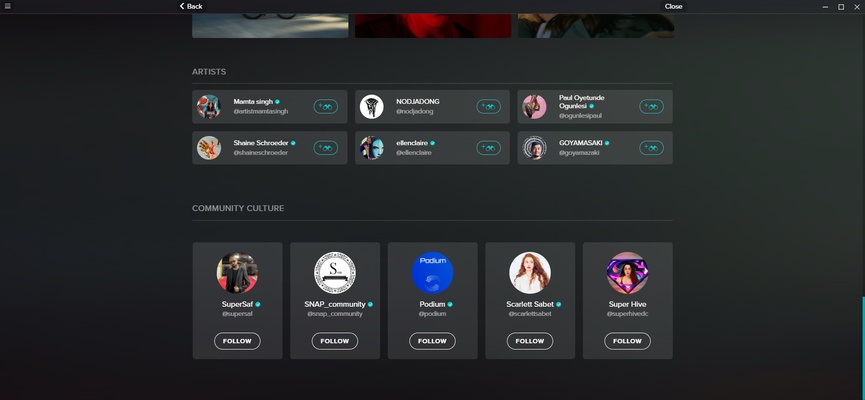Open the Podium profile picture
This screenshot has width=865, height=400.
coord(432,273)
